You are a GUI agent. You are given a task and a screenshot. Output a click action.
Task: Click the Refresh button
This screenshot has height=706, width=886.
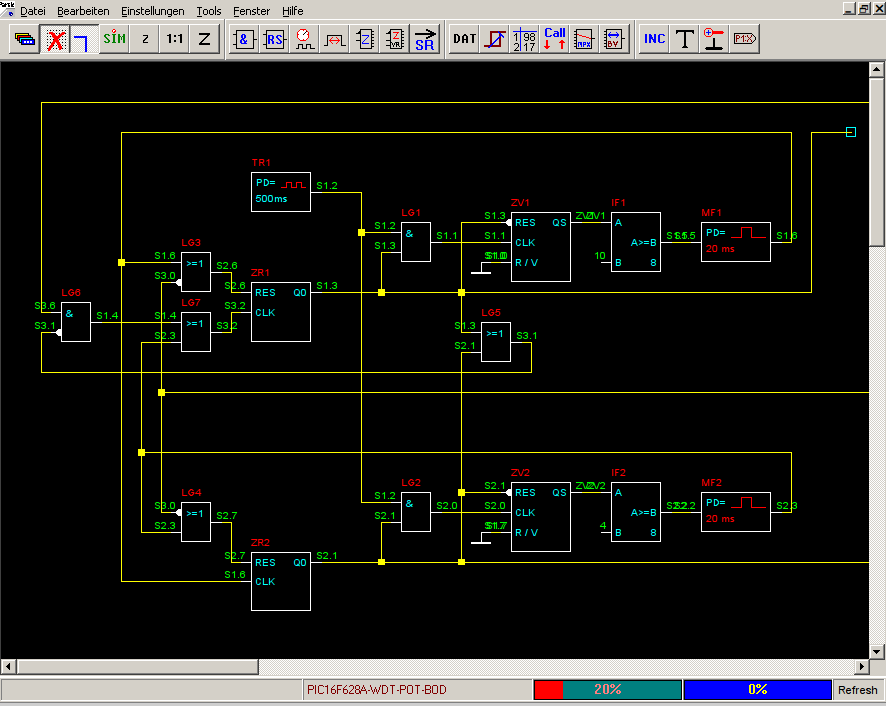coord(858,690)
